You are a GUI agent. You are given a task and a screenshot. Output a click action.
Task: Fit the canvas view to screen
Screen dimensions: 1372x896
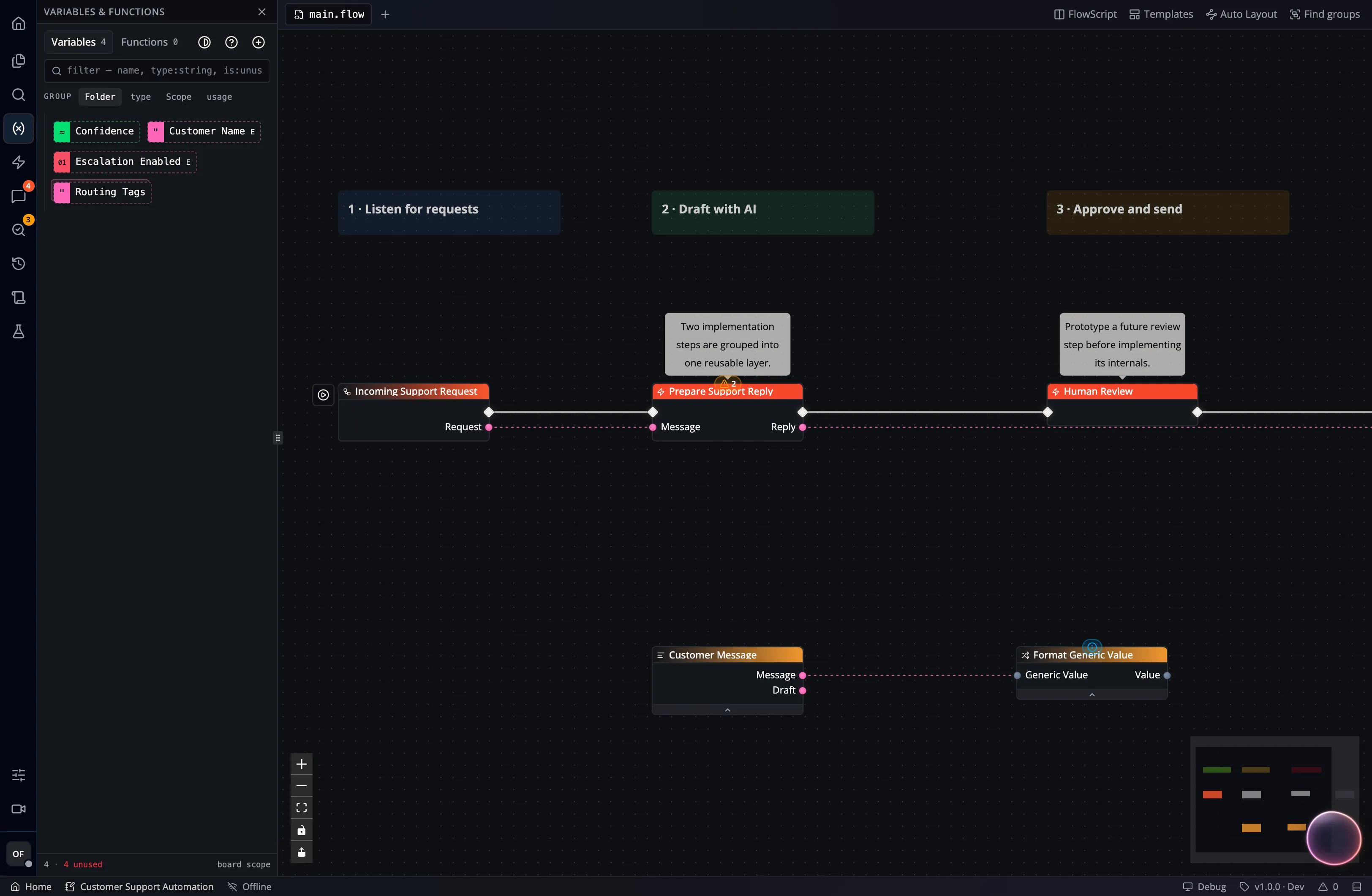(x=302, y=808)
